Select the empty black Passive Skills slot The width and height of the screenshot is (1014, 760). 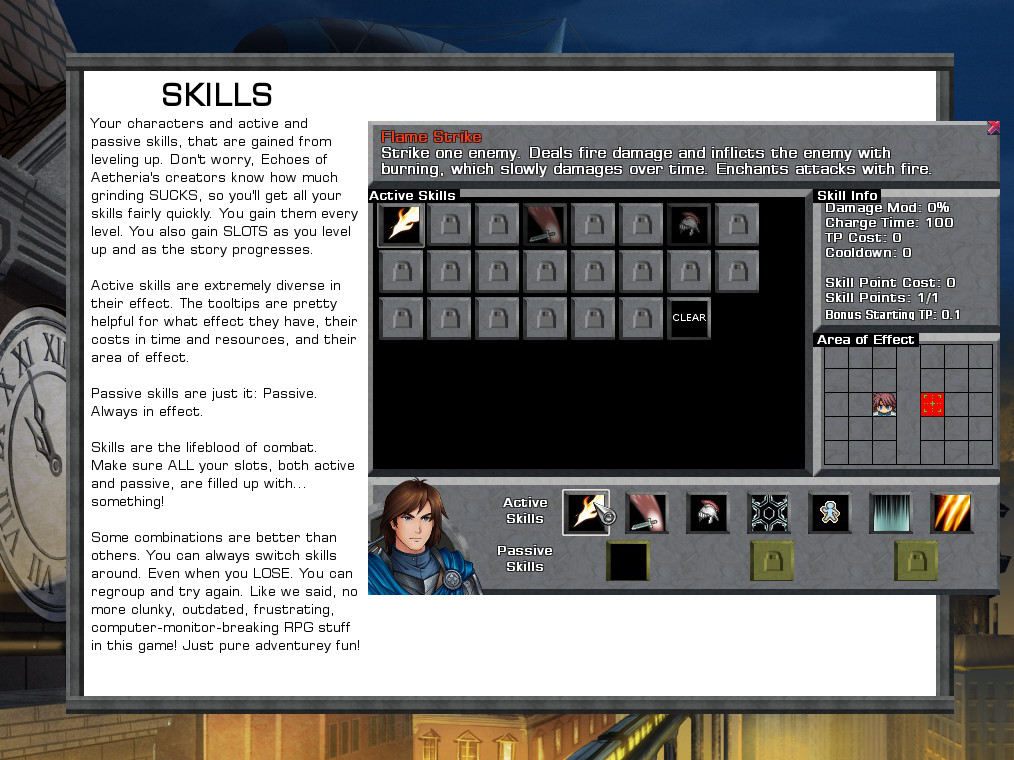coord(627,561)
